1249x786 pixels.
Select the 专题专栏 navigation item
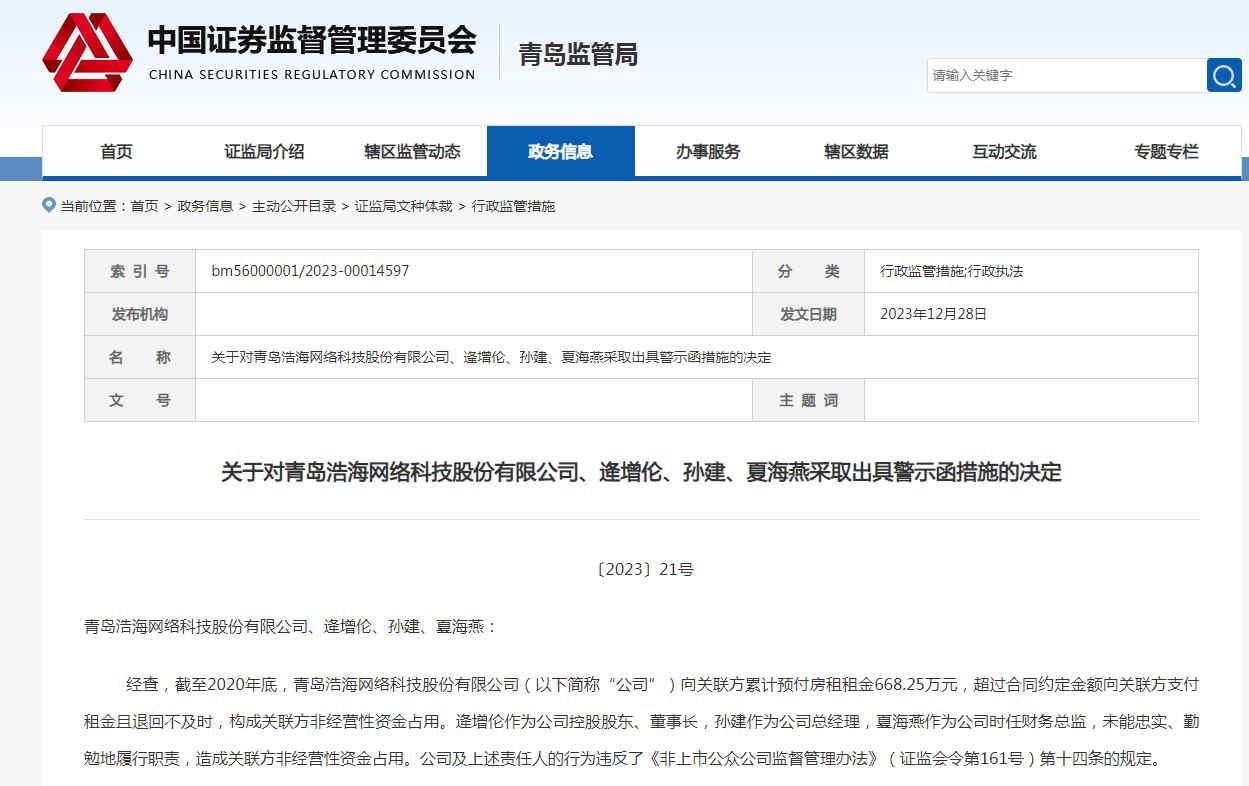(1164, 151)
